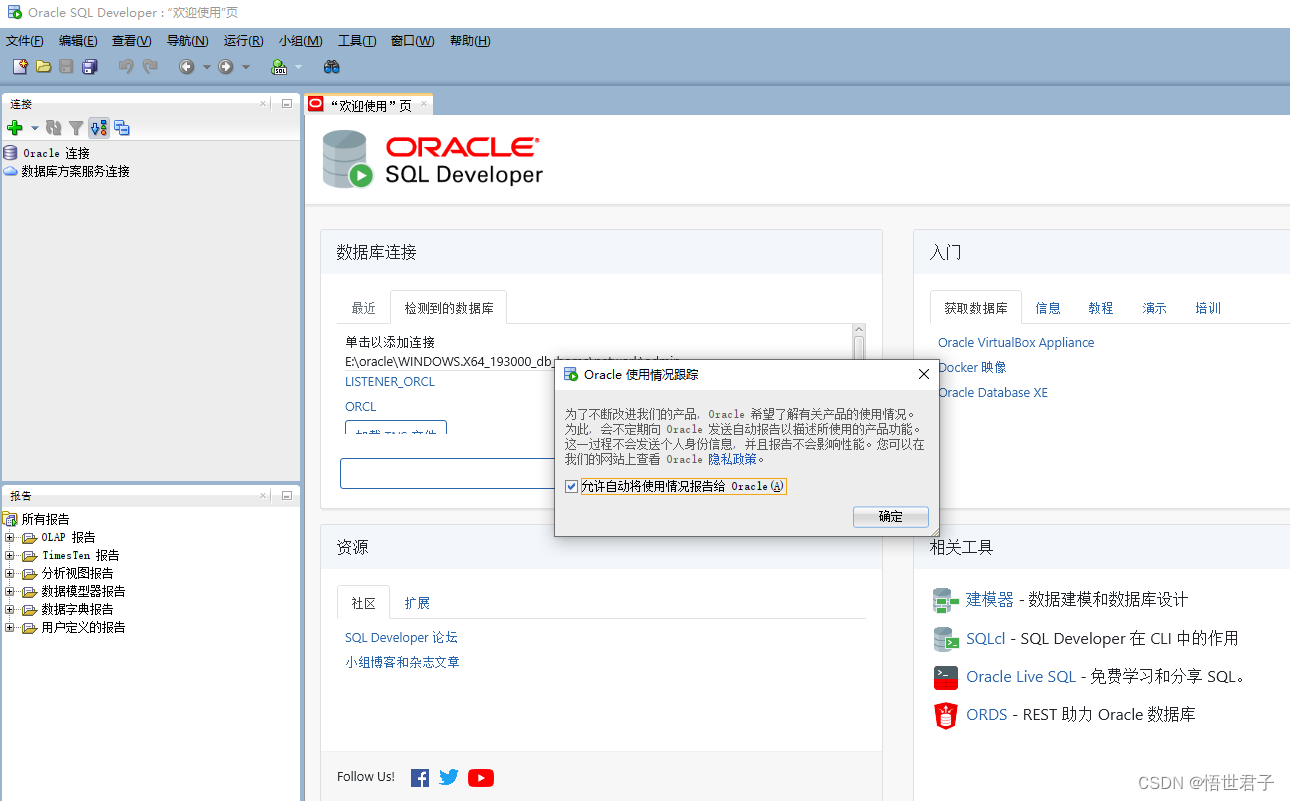Open the 工具(T) menu
1290x801 pixels.
(x=357, y=41)
